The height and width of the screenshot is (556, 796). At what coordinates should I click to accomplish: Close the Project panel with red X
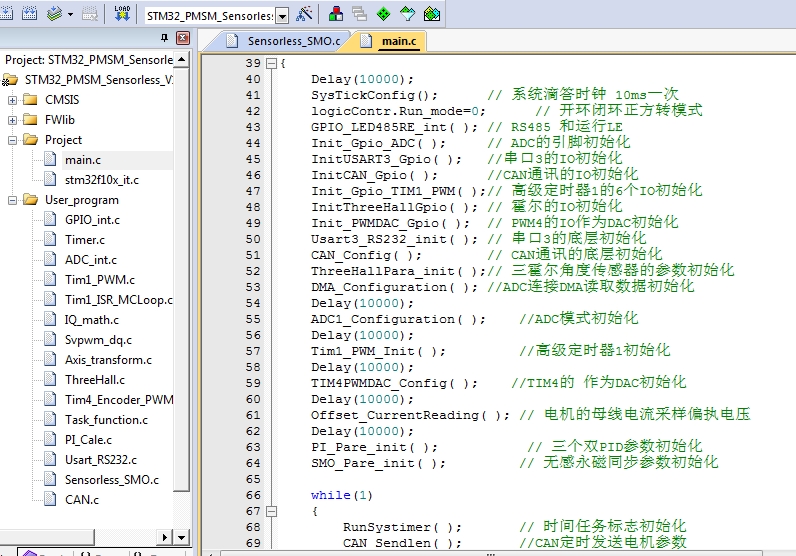183,38
